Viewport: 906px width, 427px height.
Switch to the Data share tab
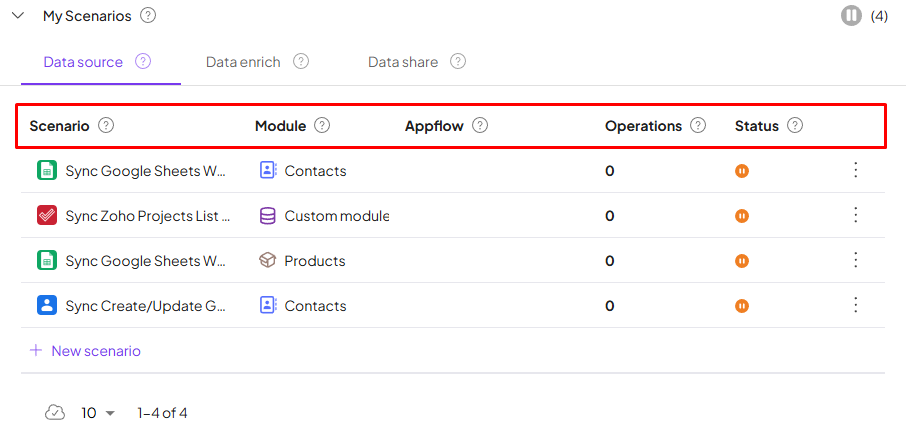click(x=403, y=62)
